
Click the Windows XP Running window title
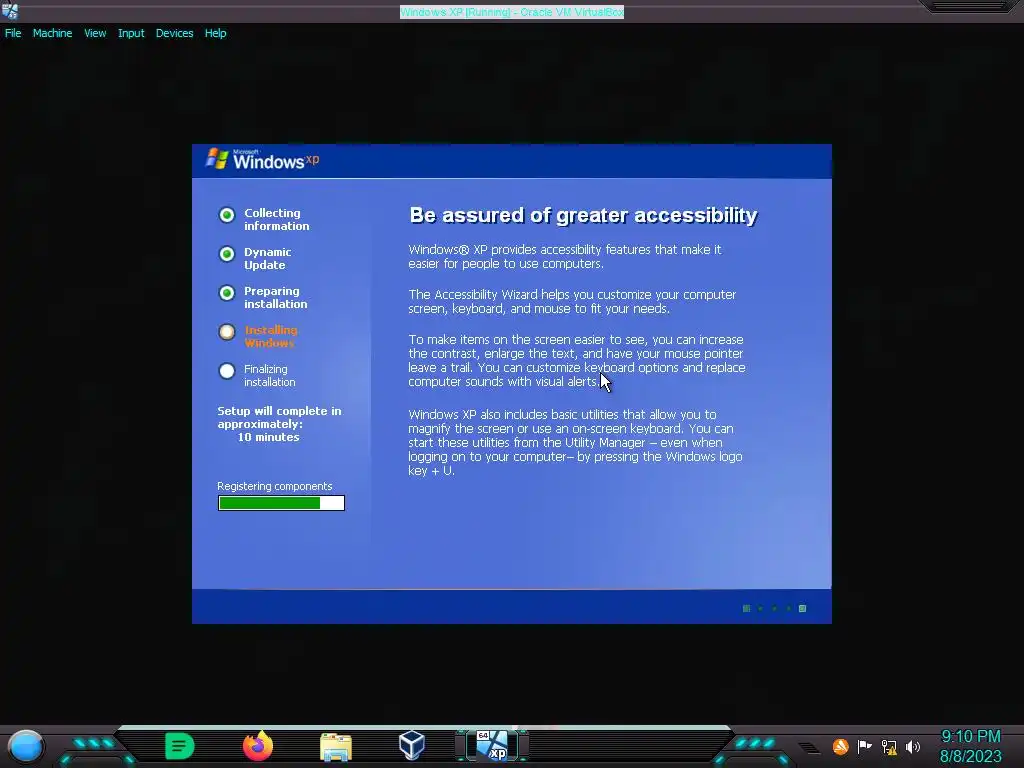tap(512, 12)
